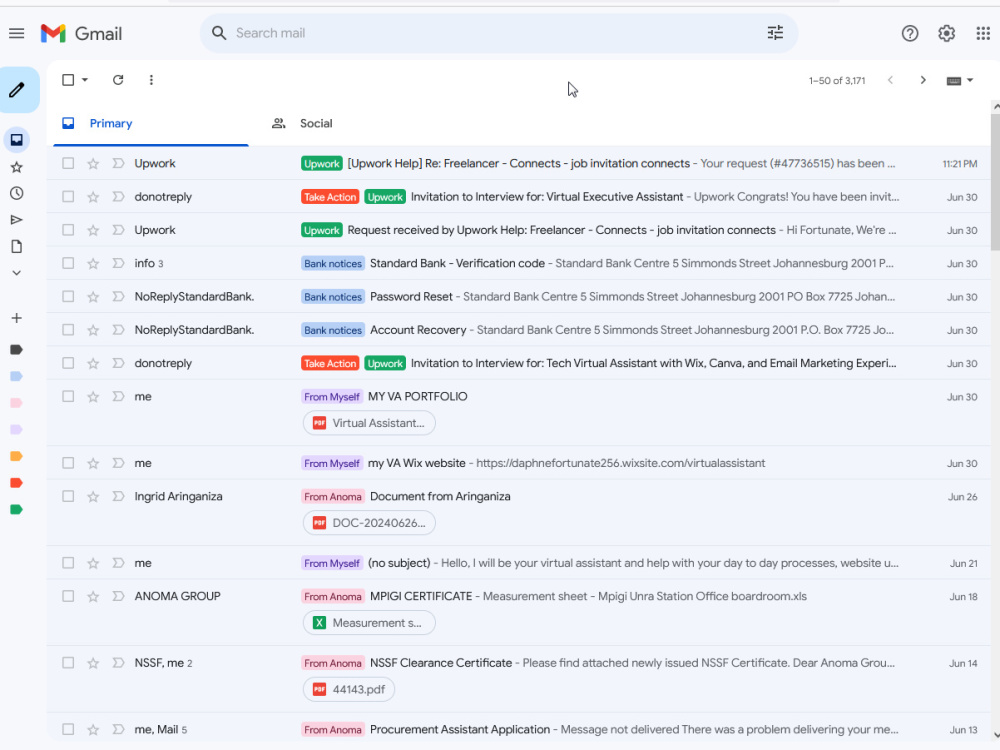
Task: Mark MPIGI CERTIFICATE email as important
Action: click(118, 596)
